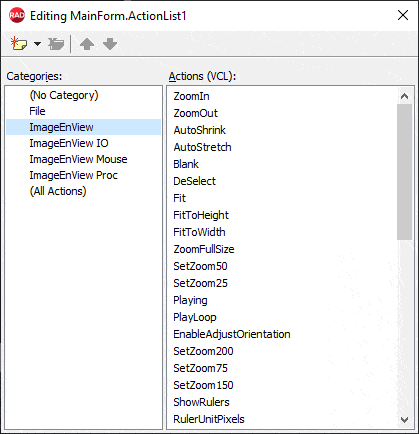Close the Editing ActionList1 dialog
Viewport: 419px width, 434px height.
pos(403,15)
